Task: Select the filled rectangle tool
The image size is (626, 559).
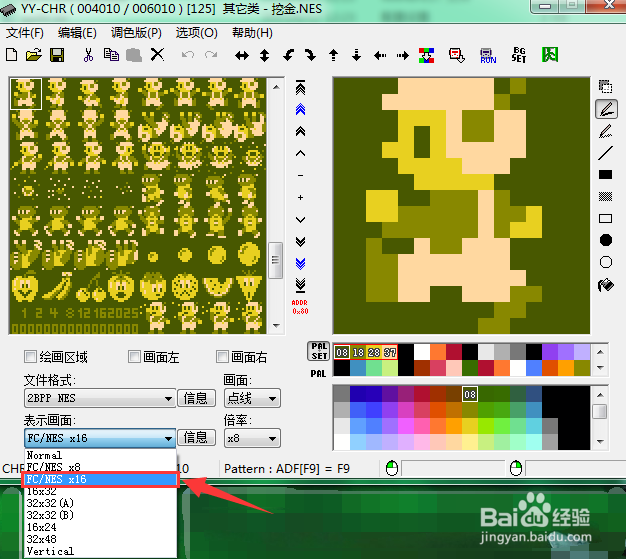Action: click(605, 174)
